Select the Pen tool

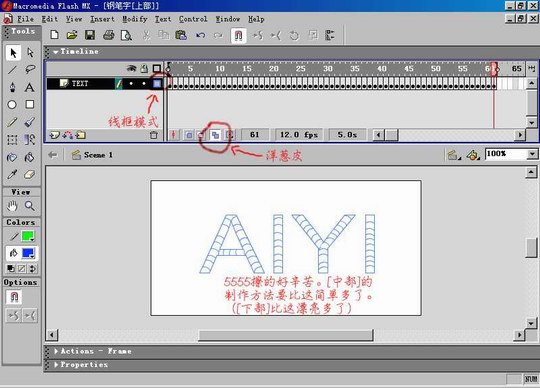[12, 87]
